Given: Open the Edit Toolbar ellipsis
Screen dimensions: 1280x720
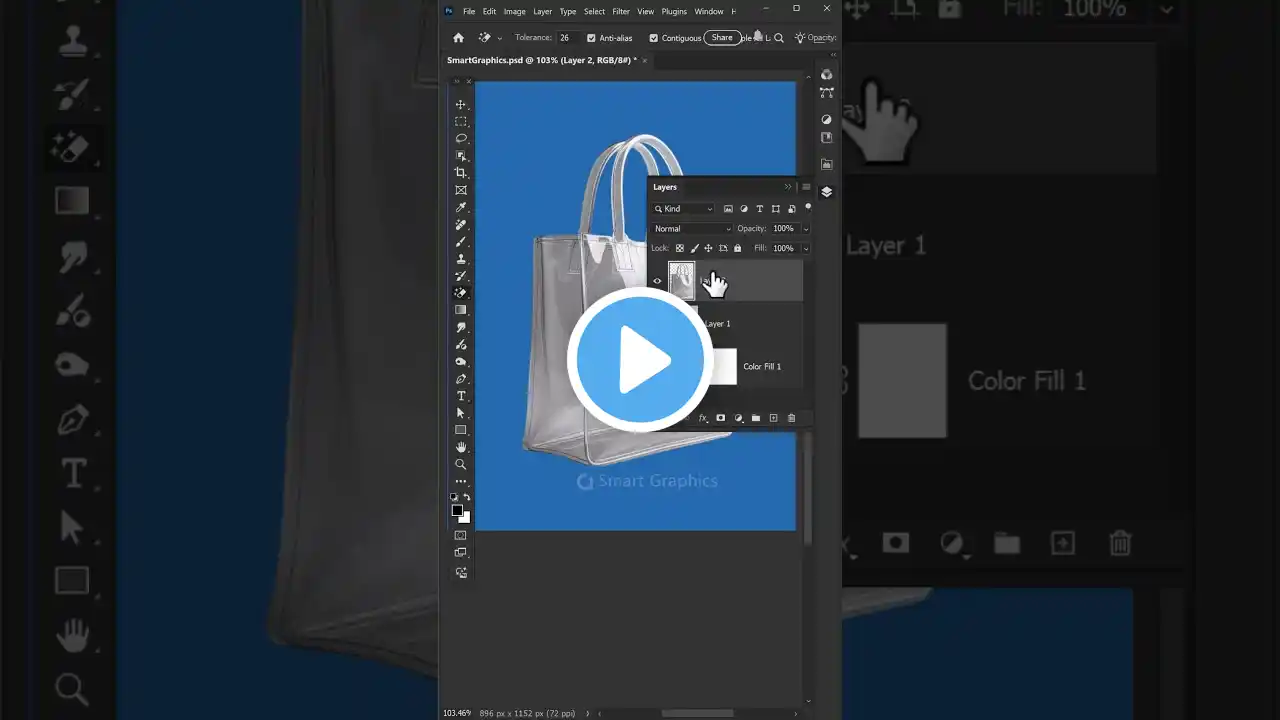Looking at the screenshot, I should point(461,481).
